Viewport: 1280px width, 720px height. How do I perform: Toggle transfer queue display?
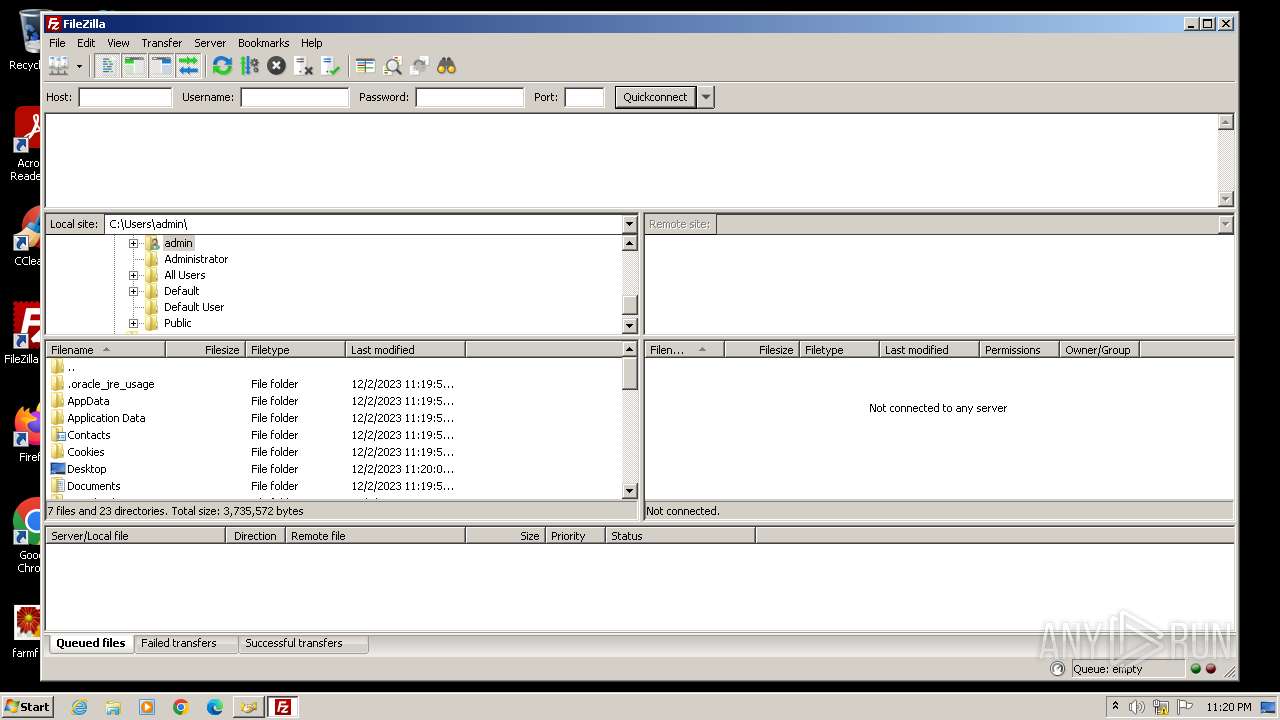188,66
